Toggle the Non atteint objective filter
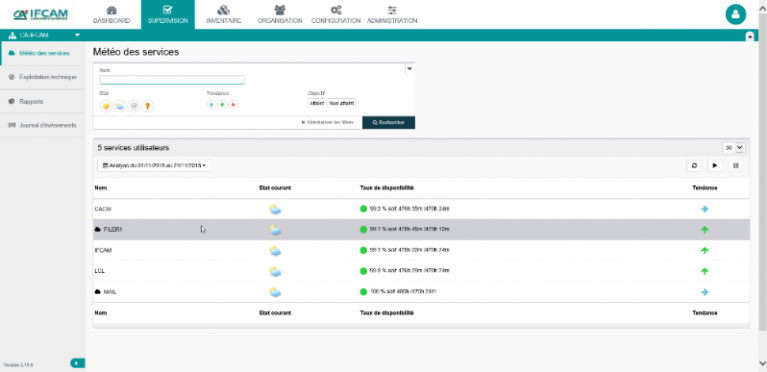This screenshot has height=372, width=767. [x=341, y=103]
